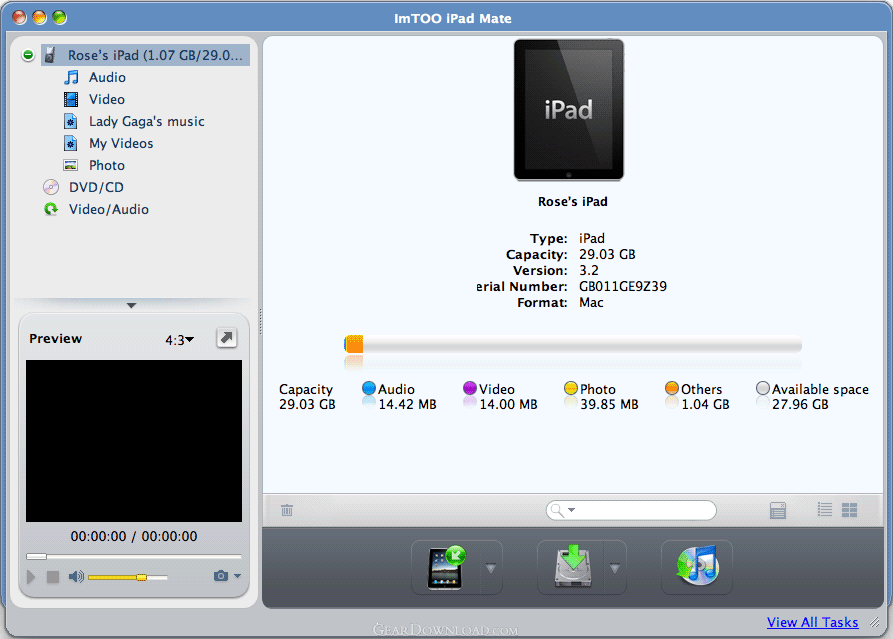Select the Video/Audio conversion item

pyautogui.click(x=109, y=210)
